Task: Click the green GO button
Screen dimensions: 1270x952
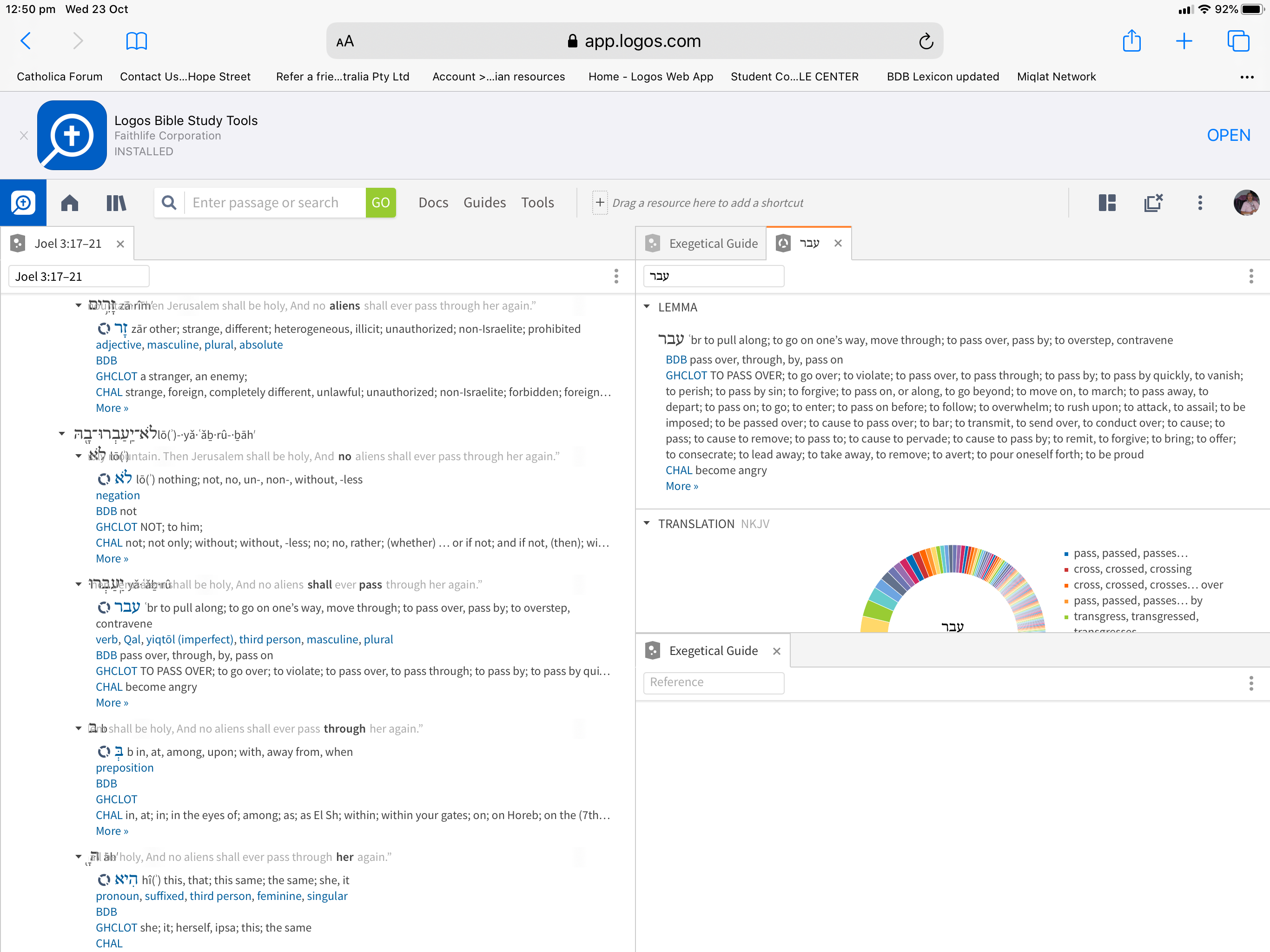Action: click(x=381, y=203)
